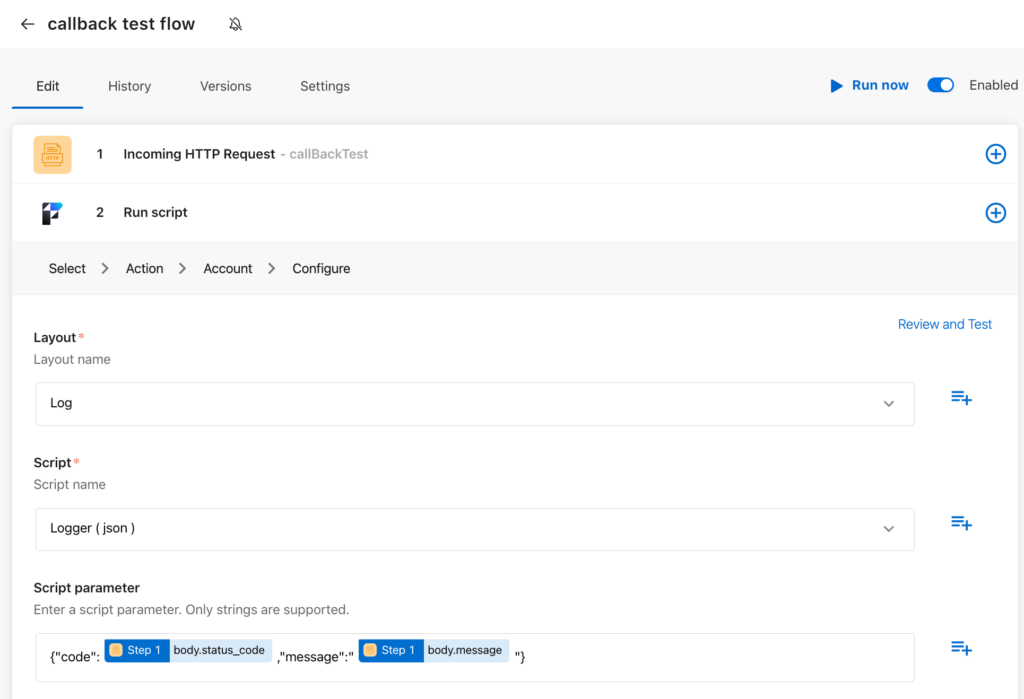The height and width of the screenshot is (699, 1024).
Task: Click the Run script step app icon
Action: coord(52,212)
